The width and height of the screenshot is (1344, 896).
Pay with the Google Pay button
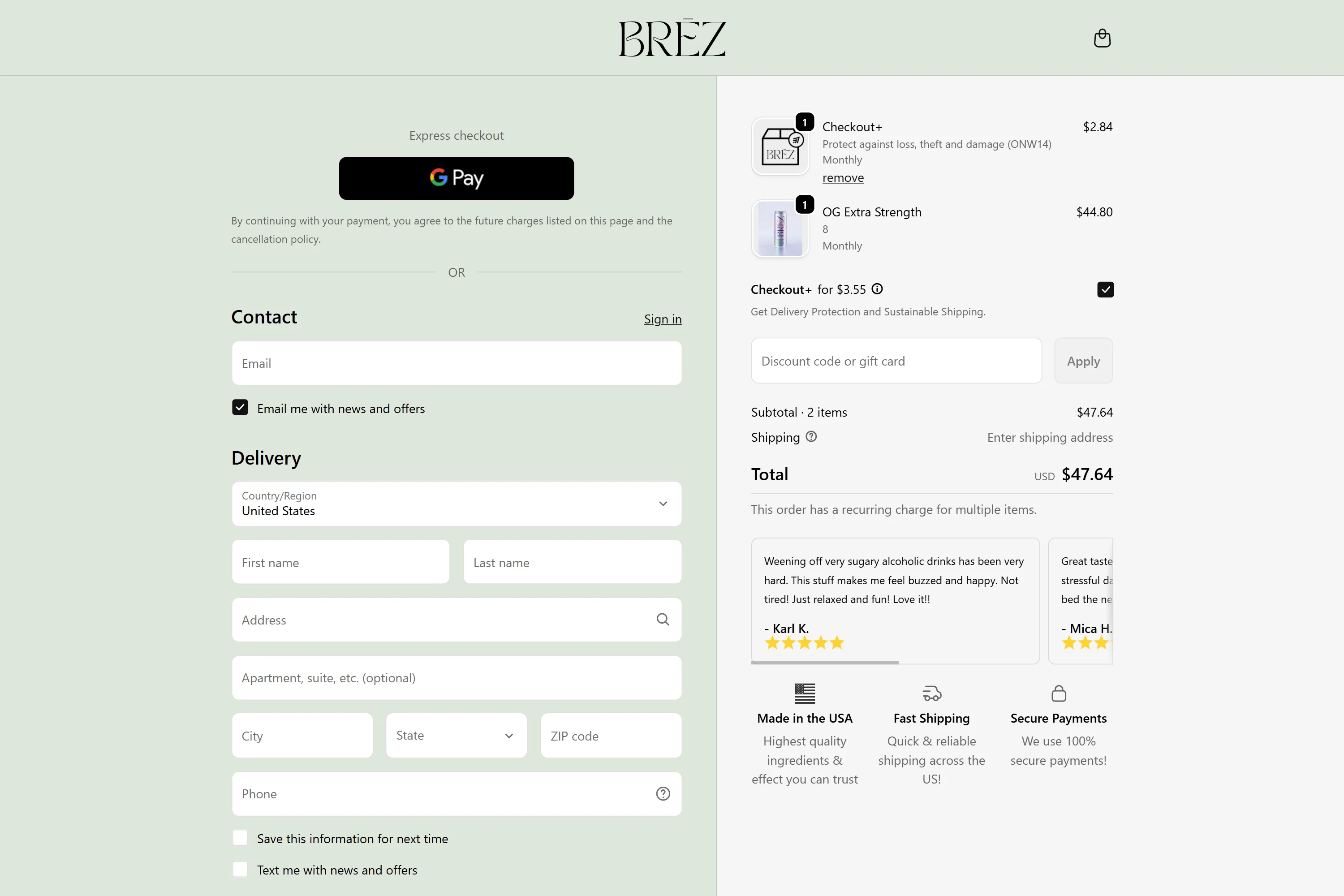tap(456, 178)
